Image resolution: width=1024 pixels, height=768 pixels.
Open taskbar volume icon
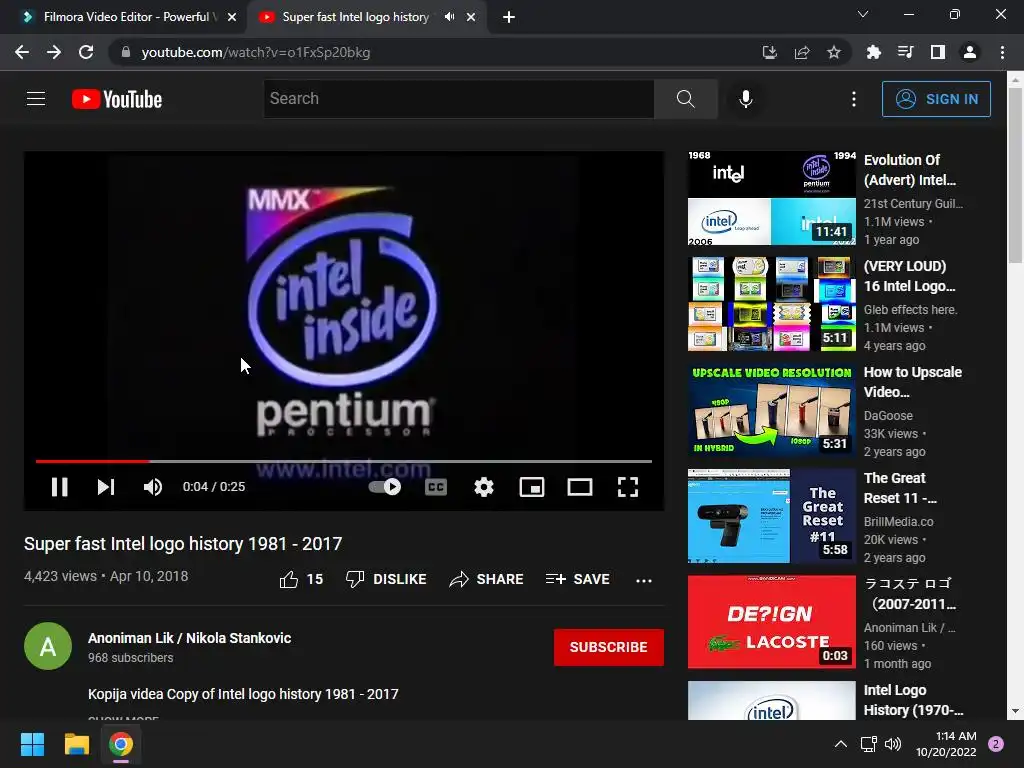click(x=893, y=744)
